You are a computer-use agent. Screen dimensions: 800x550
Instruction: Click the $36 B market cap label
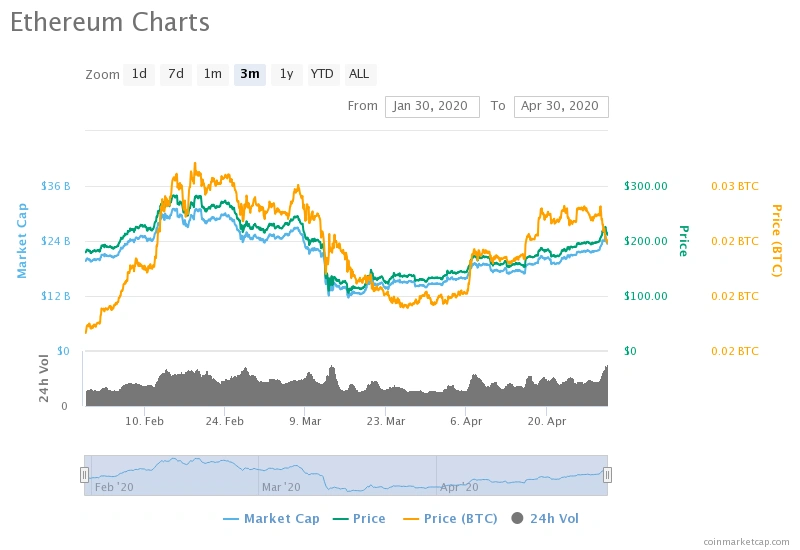click(x=56, y=186)
